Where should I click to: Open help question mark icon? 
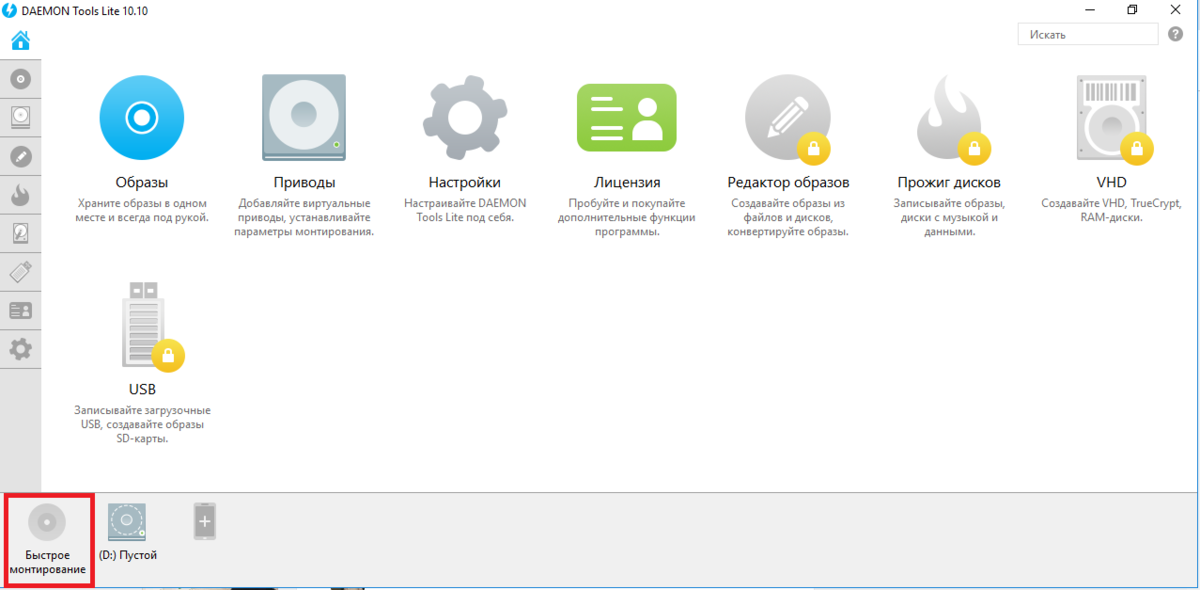(x=1176, y=34)
